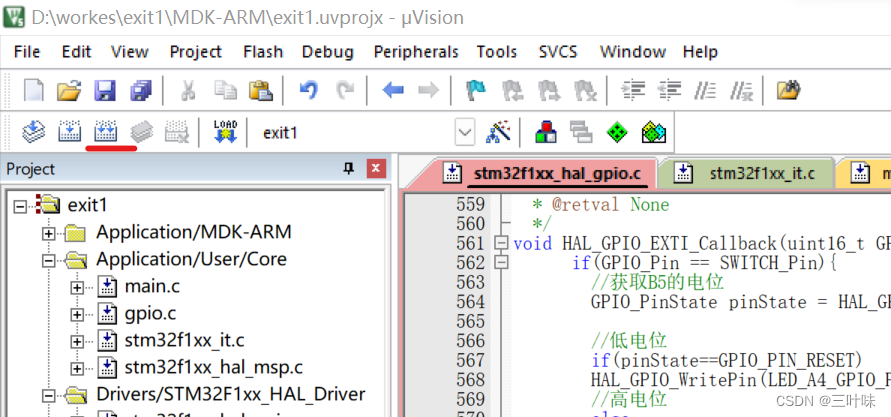This screenshot has width=891, height=417.
Task: Insert a bookmark with the flag icon
Action: coord(474,90)
